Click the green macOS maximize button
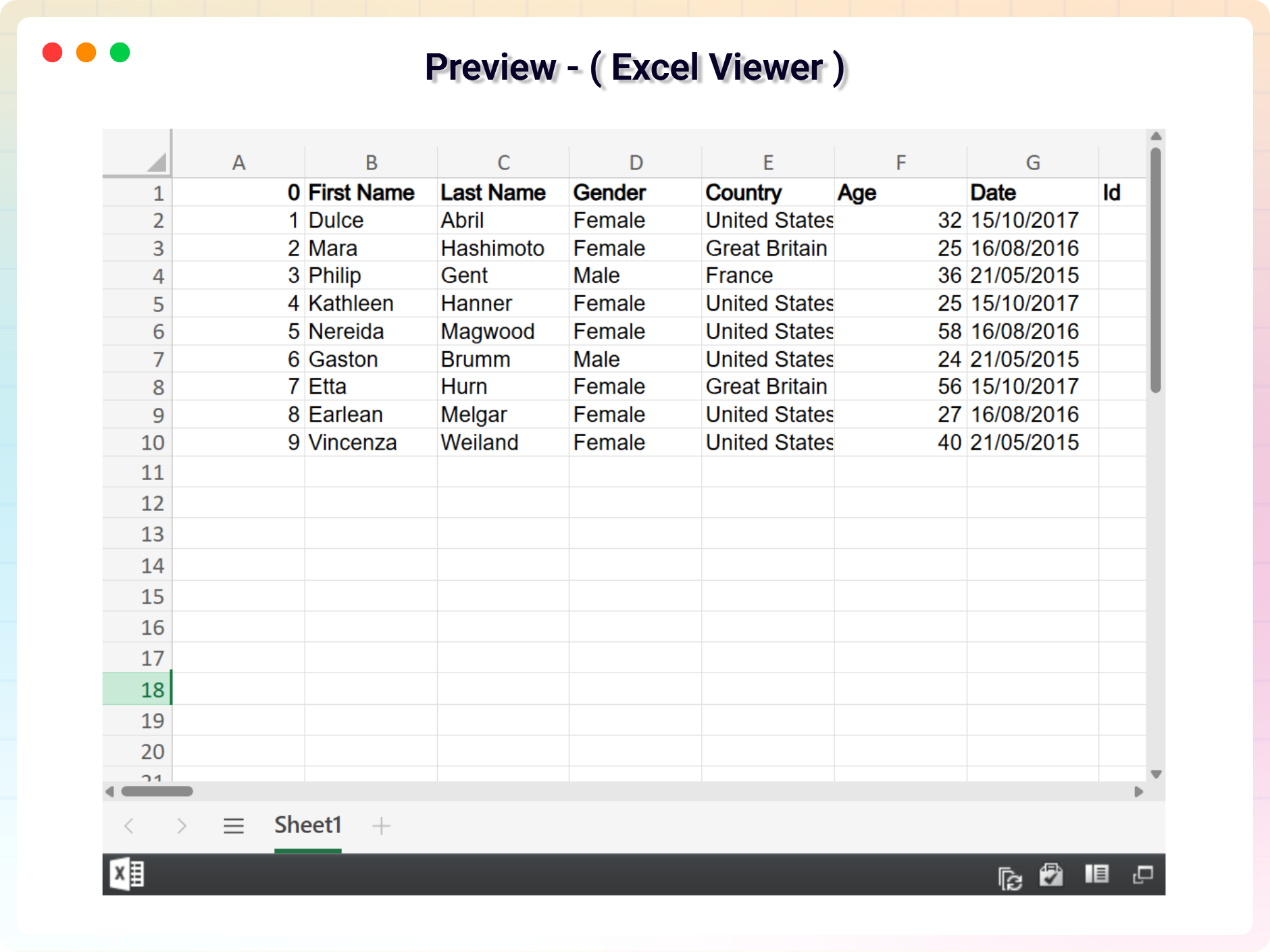The width and height of the screenshot is (1270, 952). 120,53
